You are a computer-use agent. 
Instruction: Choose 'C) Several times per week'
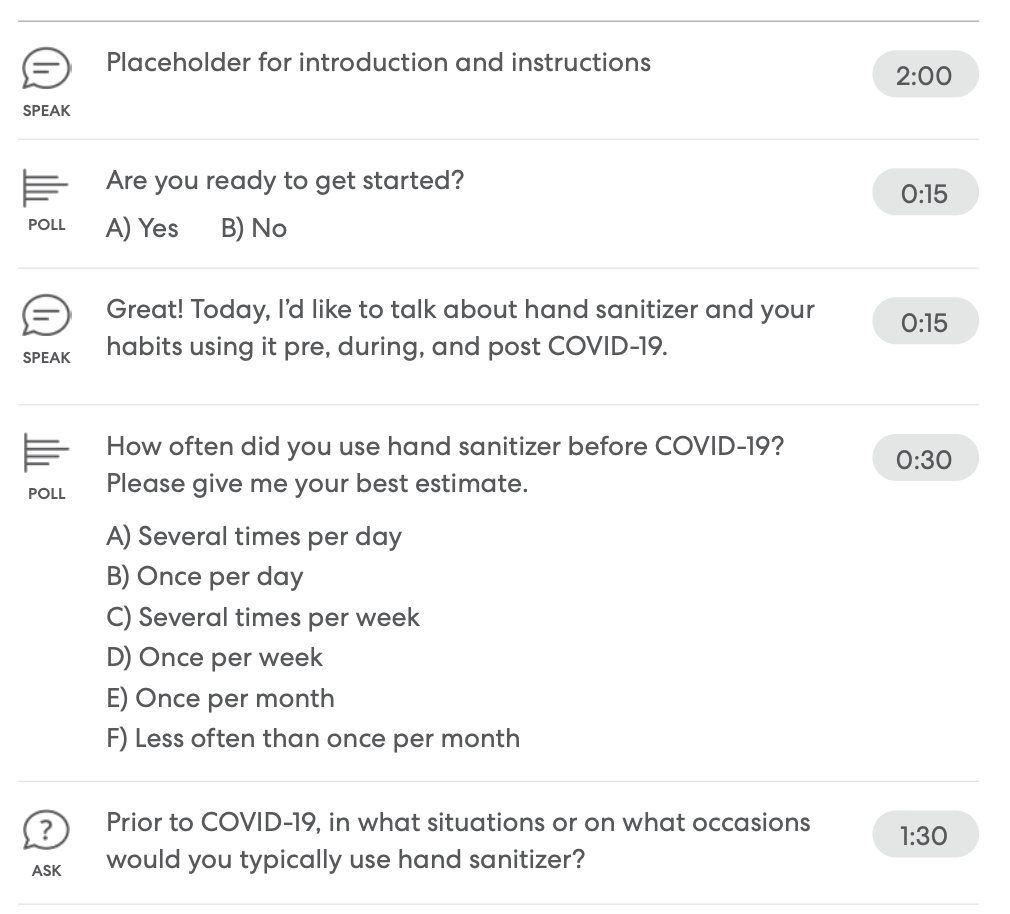point(263,618)
